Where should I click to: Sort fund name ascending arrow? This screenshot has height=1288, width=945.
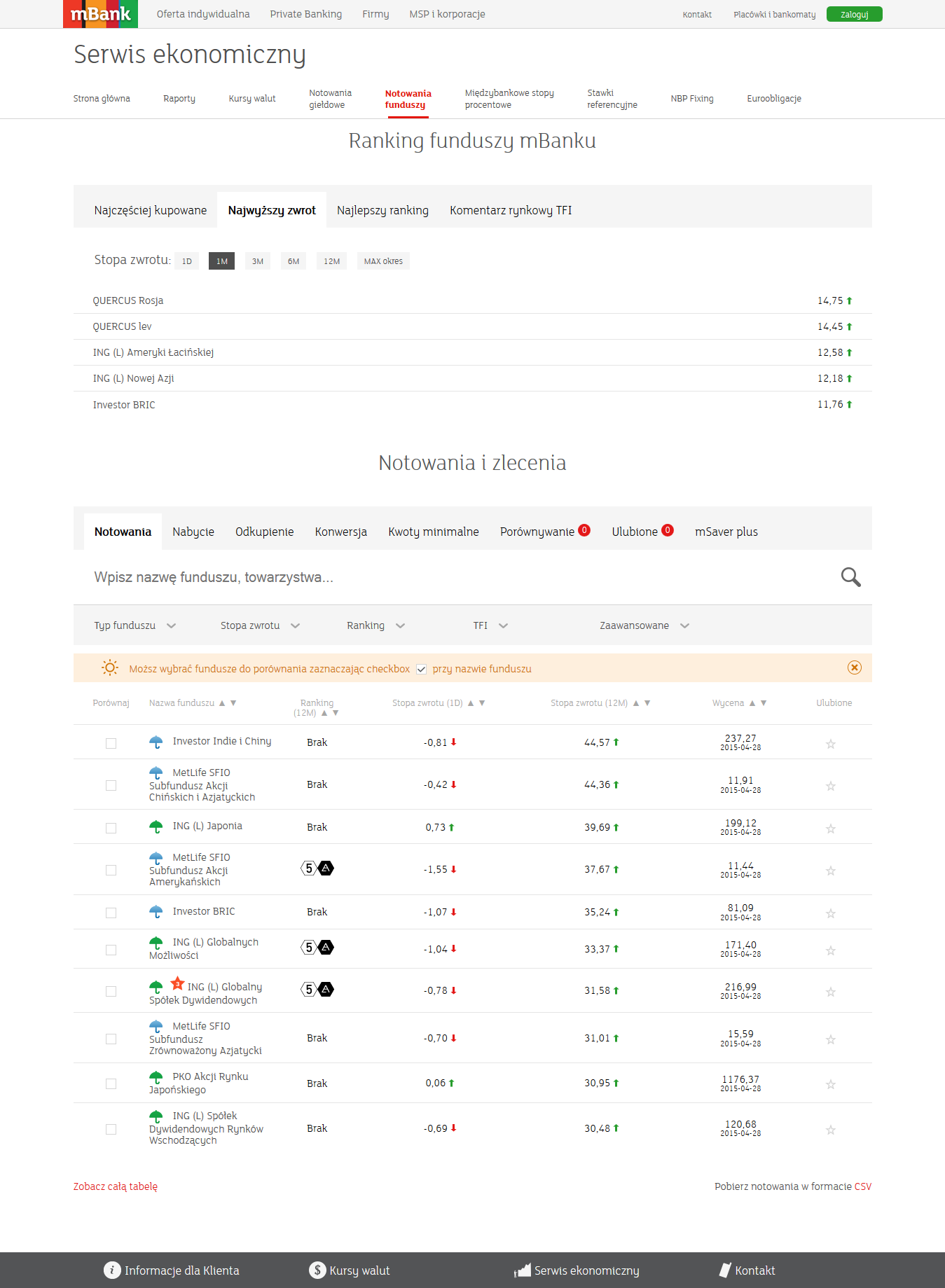click(x=222, y=703)
